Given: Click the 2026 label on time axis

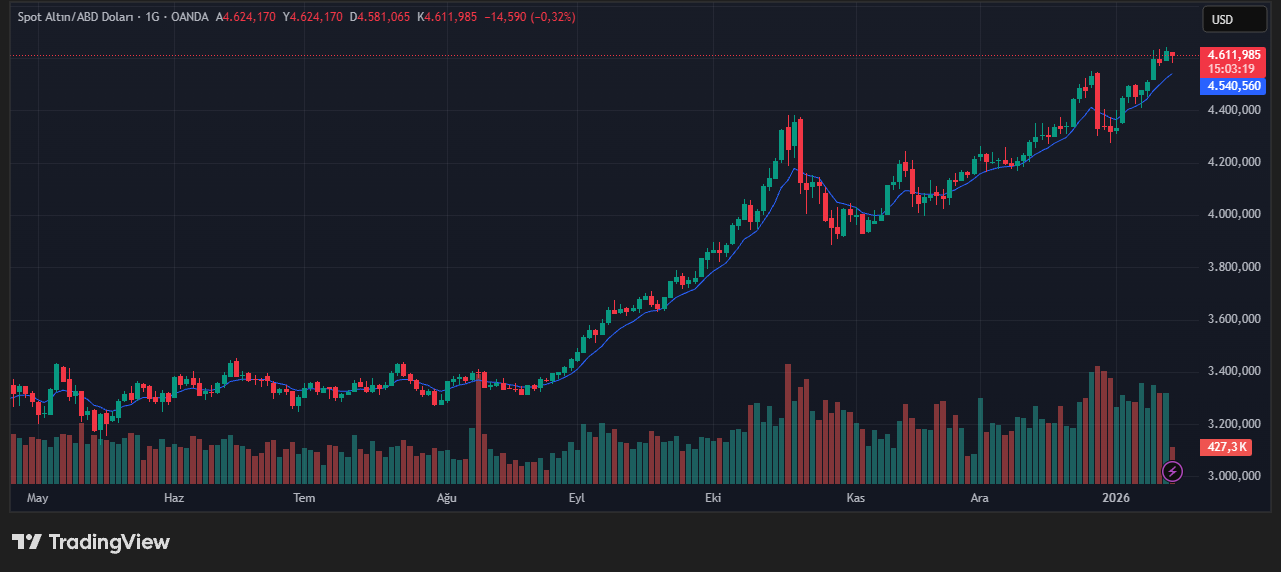Looking at the screenshot, I should [x=1116, y=497].
